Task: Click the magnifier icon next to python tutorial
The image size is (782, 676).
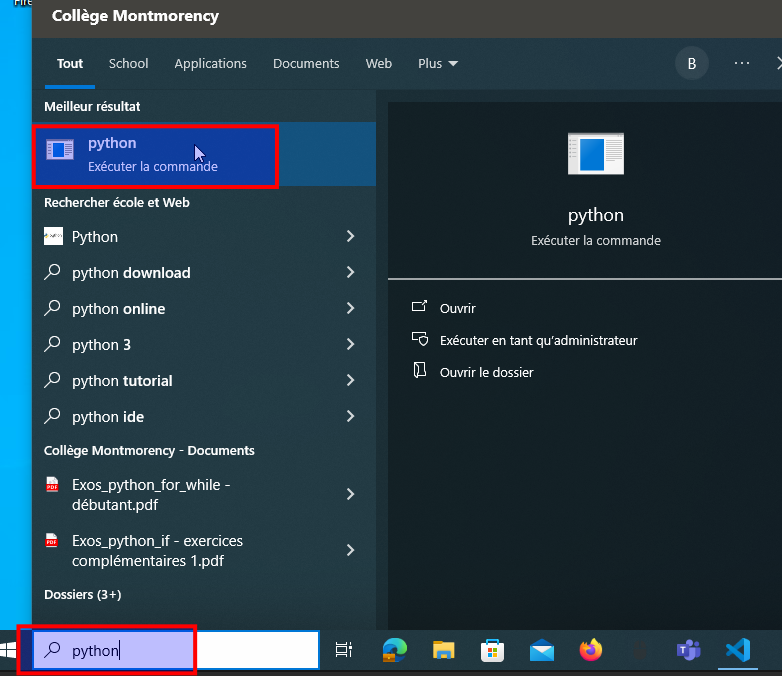Action: point(52,380)
